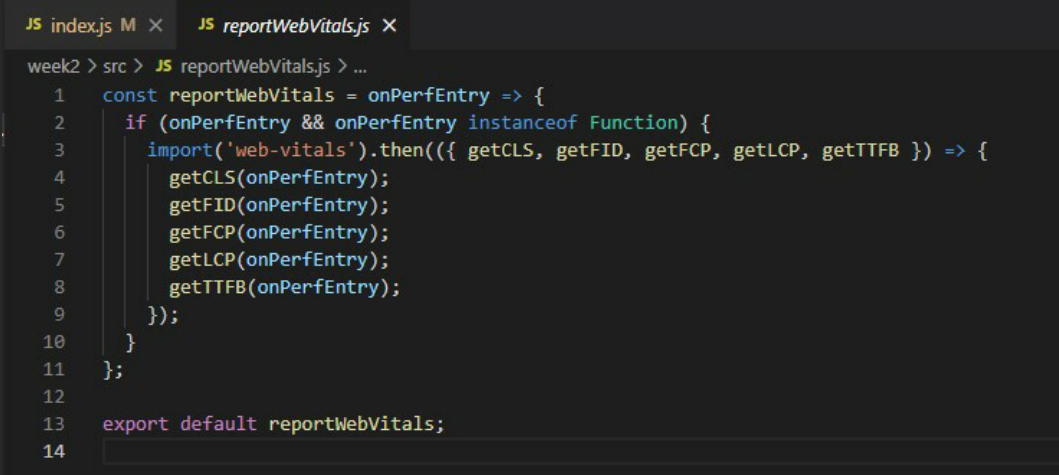
Task: Click the 'default' keyword on line 13
Action: 218,424
